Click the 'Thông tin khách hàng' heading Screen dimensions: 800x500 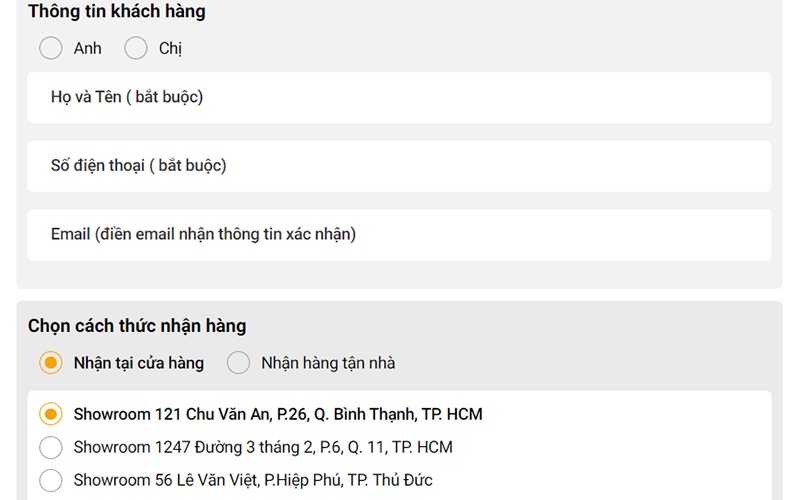point(117,12)
